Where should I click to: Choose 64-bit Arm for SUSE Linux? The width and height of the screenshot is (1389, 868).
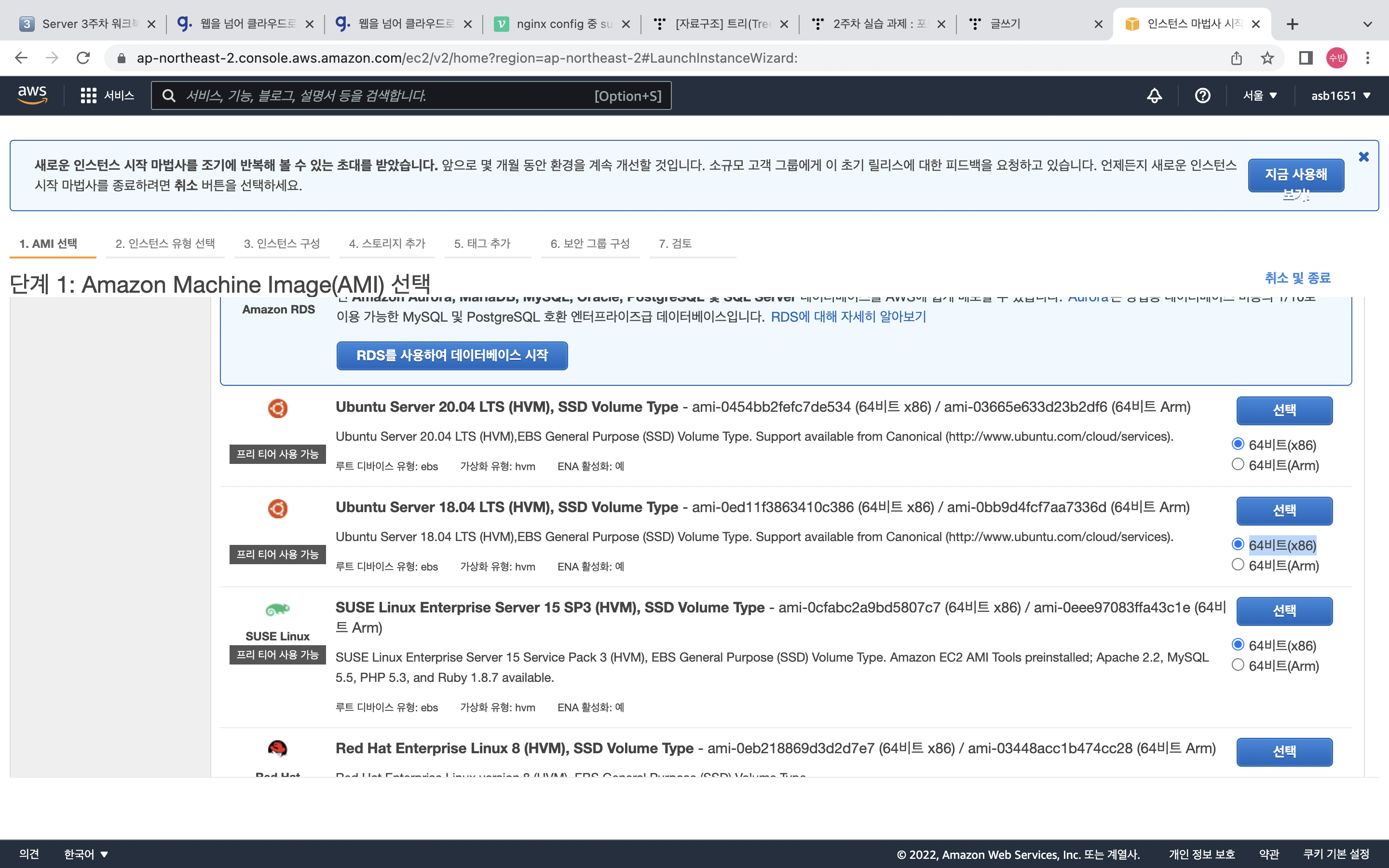click(1238, 665)
